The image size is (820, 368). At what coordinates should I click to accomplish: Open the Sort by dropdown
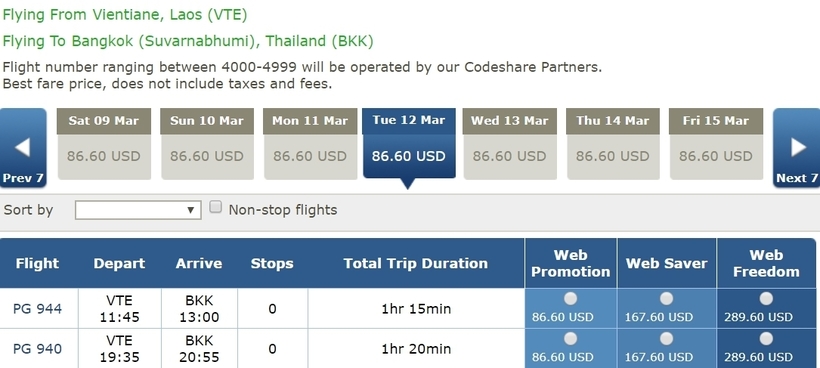[x=138, y=210]
